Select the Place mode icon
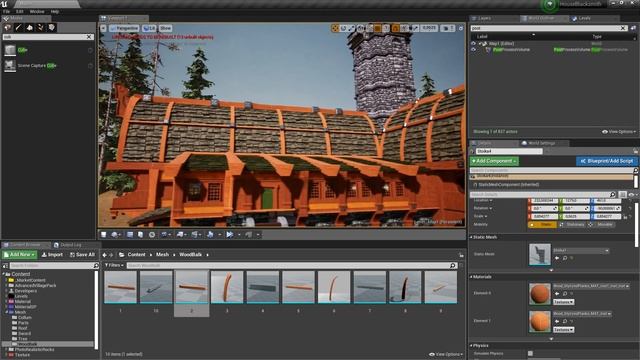The height and width of the screenshot is (360, 640). pos(7,27)
